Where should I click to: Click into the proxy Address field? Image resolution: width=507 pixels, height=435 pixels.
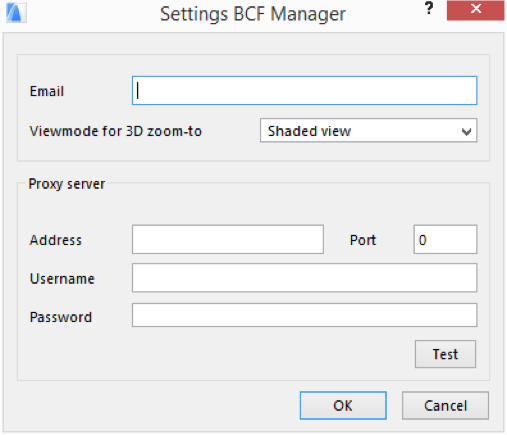click(228, 239)
